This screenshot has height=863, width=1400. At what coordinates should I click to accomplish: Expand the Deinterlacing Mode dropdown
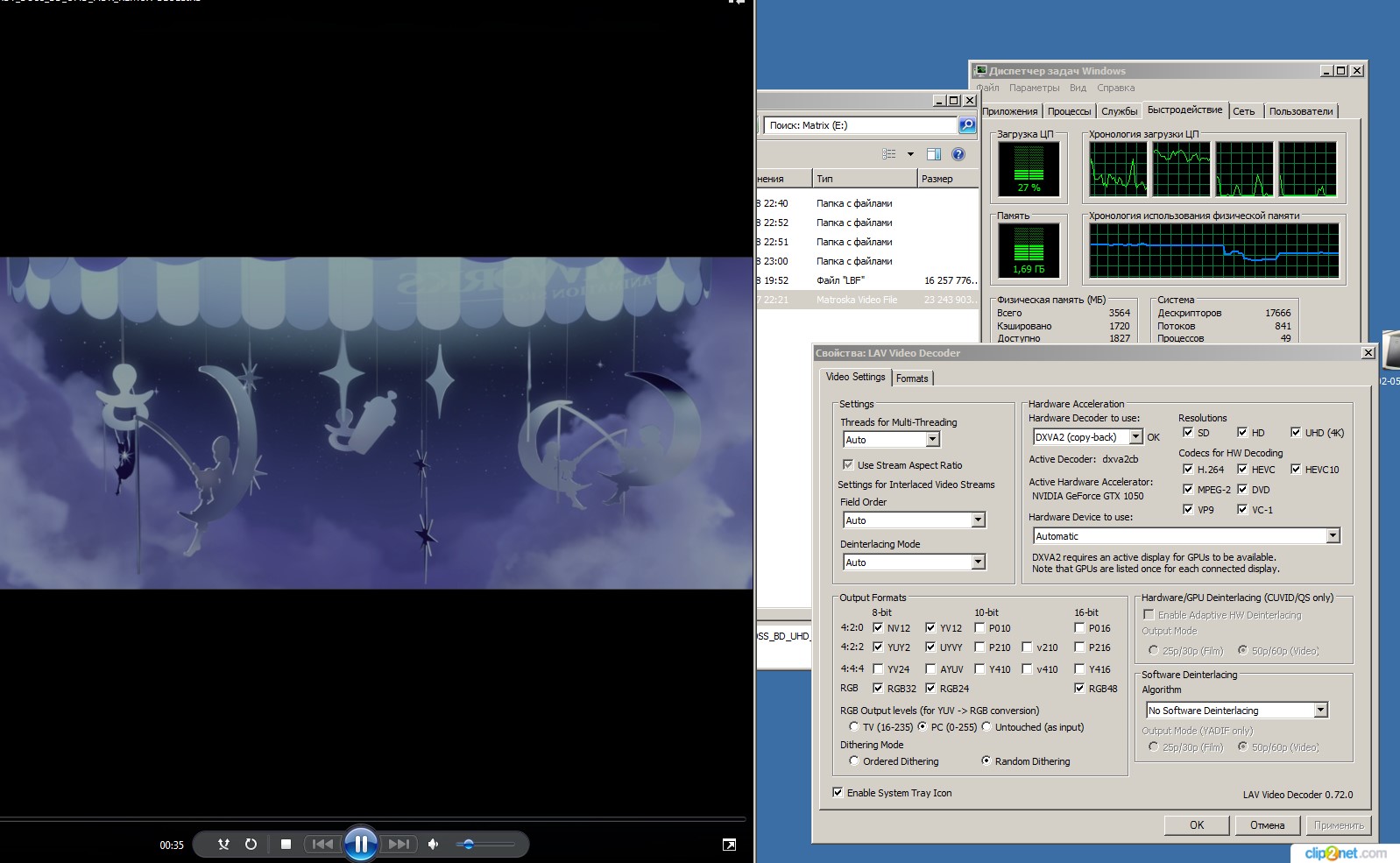tap(978, 562)
